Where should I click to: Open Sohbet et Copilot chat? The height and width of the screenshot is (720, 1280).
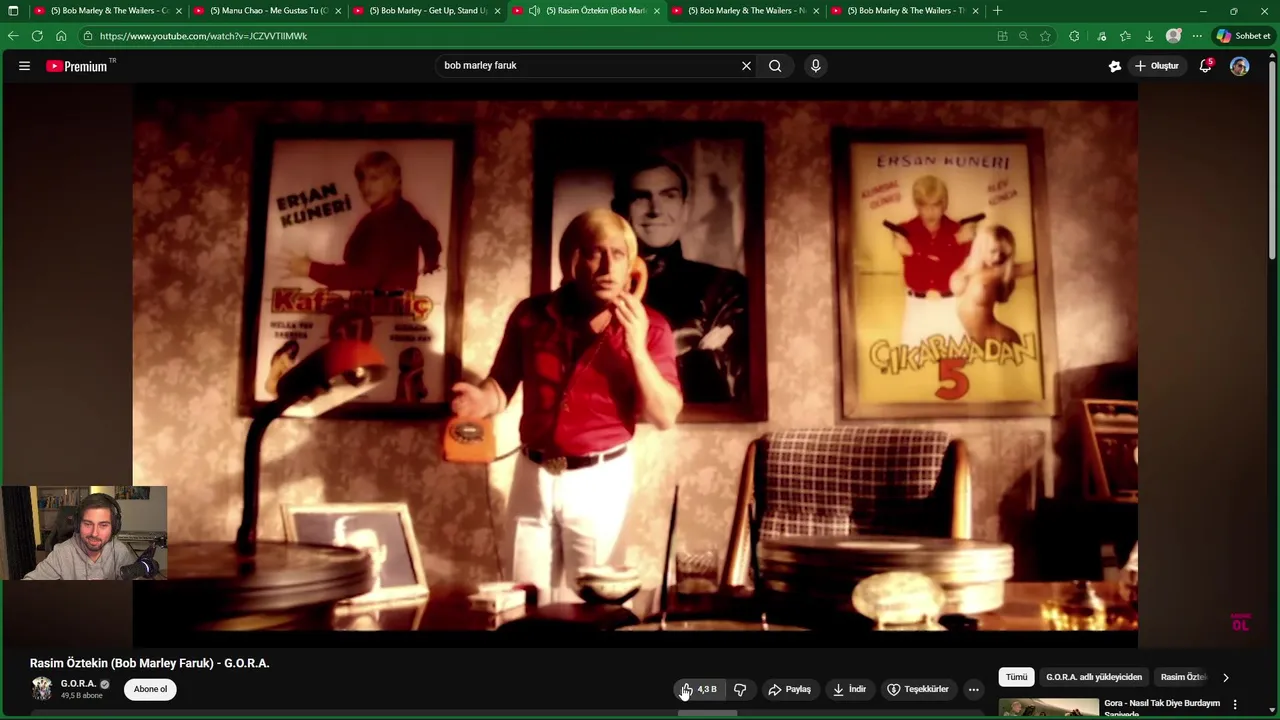tap(1244, 36)
